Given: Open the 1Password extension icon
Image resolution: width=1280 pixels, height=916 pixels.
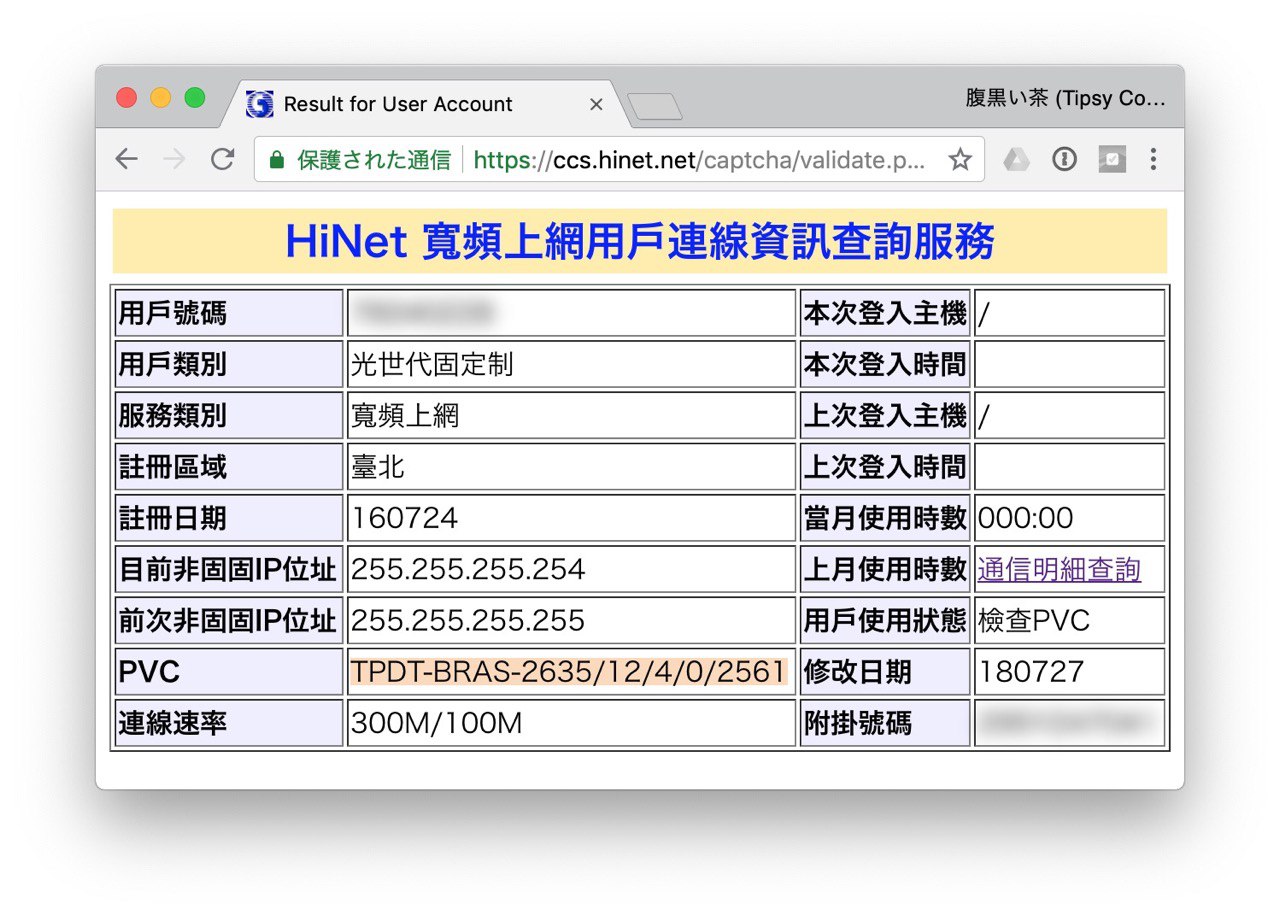Looking at the screenshot, I should coord(1064,159).
